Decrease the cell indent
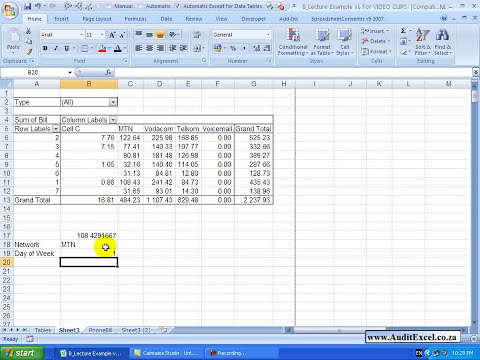 coord(172,49)
